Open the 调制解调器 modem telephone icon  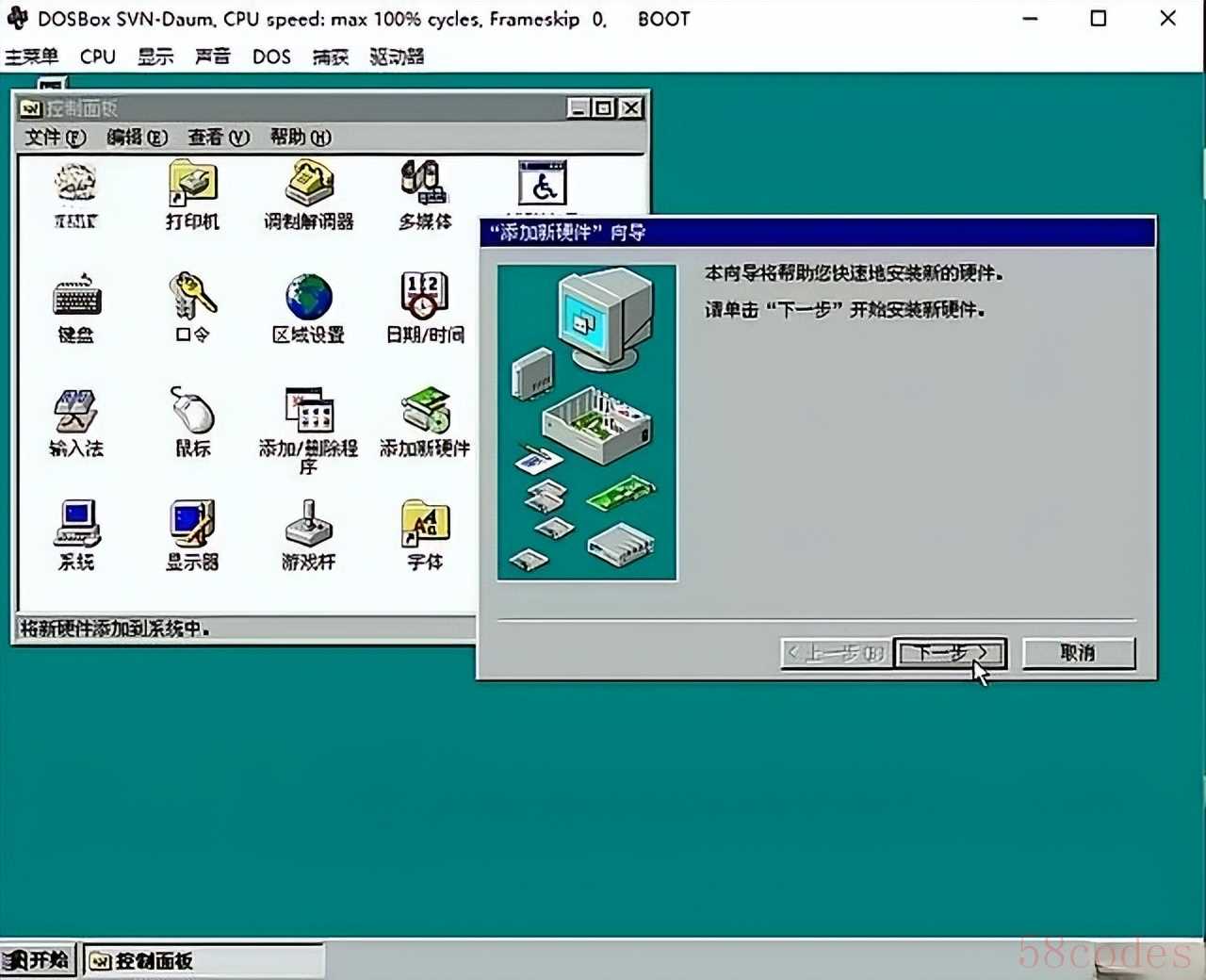309,194
